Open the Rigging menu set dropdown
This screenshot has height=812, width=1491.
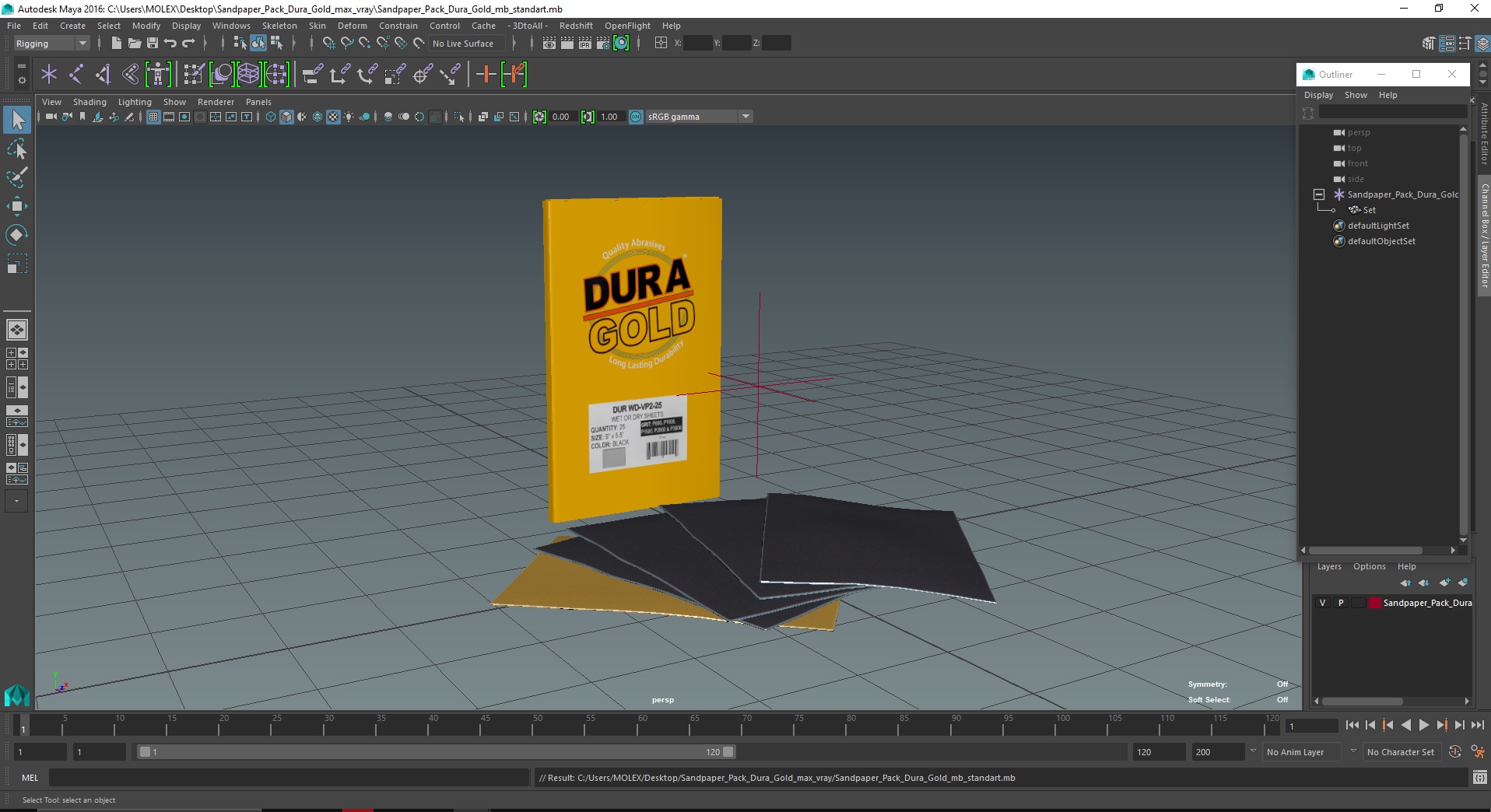point(51,44)
